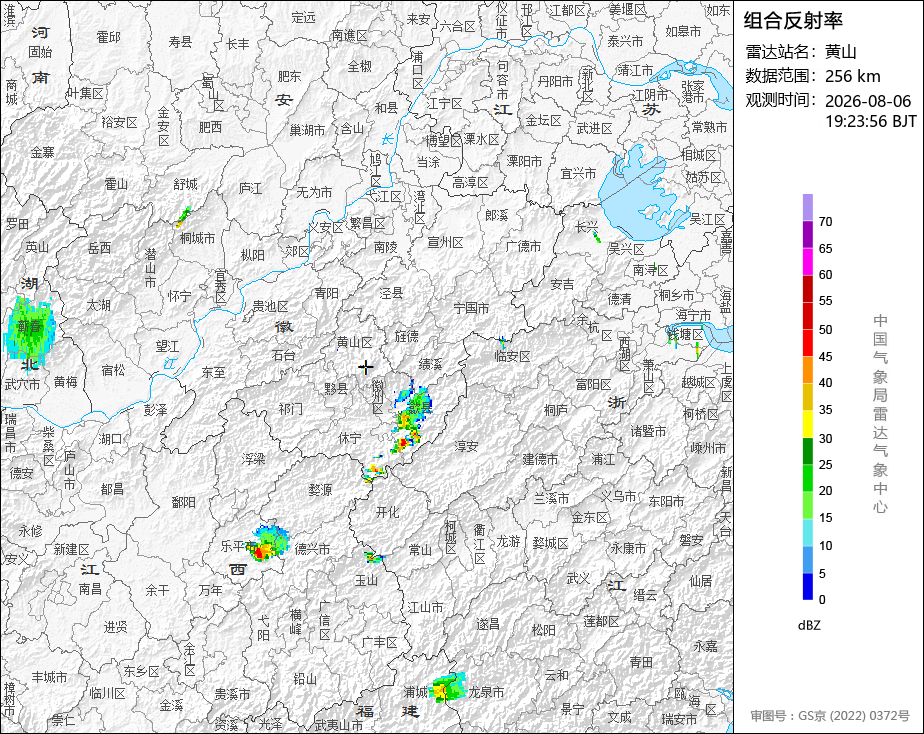Image resolution: width=924 pixels, height=734 pixels.
Task: Click the 景德镇-area label 浮梁
Action: coord(253,458)
